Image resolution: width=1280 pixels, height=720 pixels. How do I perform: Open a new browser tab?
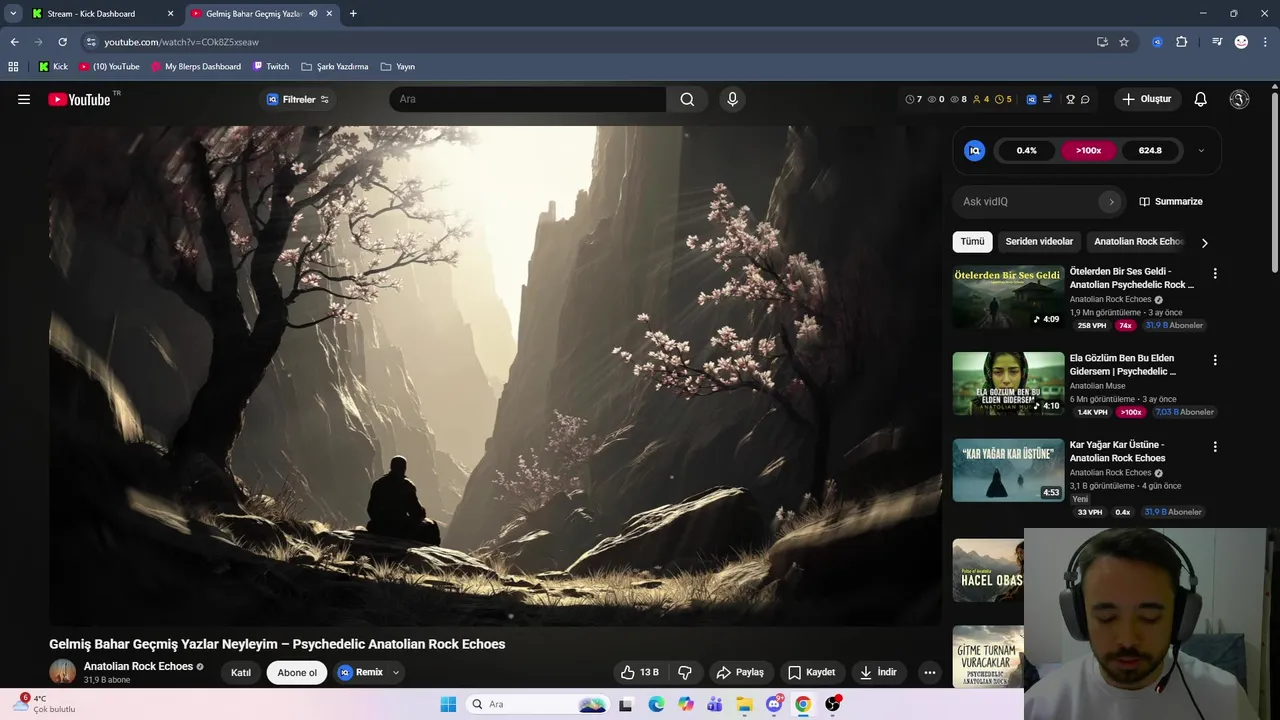[x=353, y=14]
